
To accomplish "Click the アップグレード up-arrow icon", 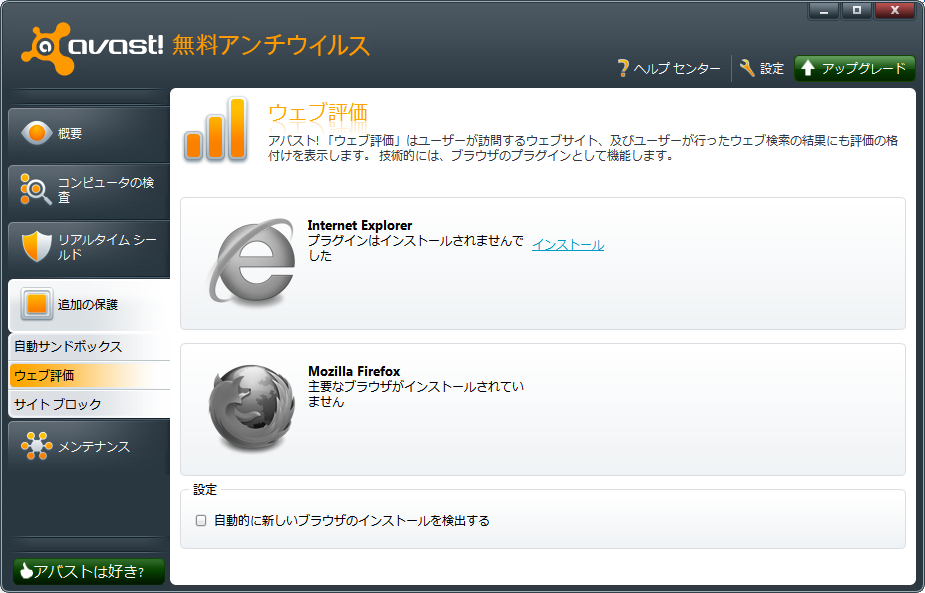I will [x=808, y=68].
